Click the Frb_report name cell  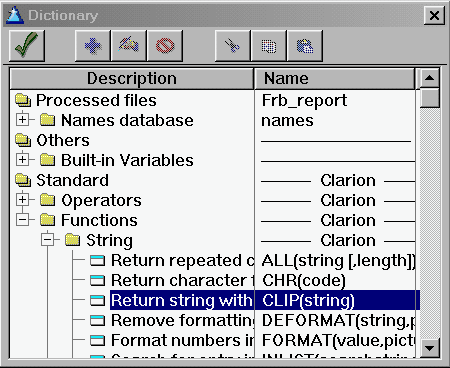click(x=304, y=100)
